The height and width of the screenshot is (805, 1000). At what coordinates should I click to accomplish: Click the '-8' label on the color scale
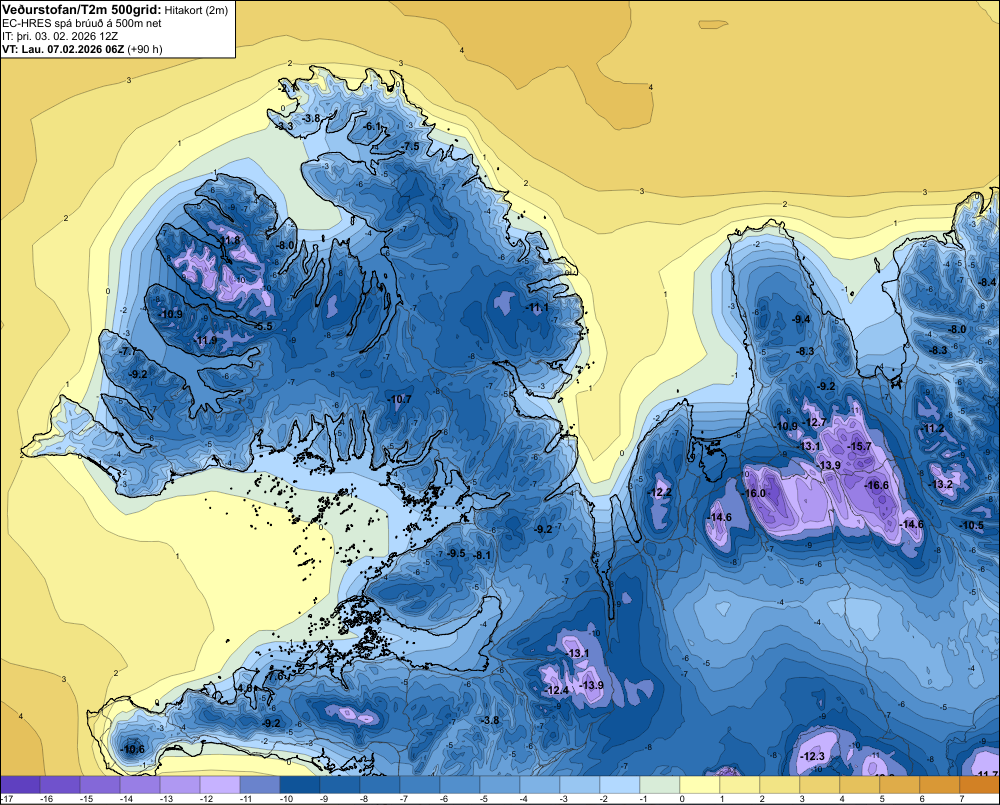[x=365, y=799]
